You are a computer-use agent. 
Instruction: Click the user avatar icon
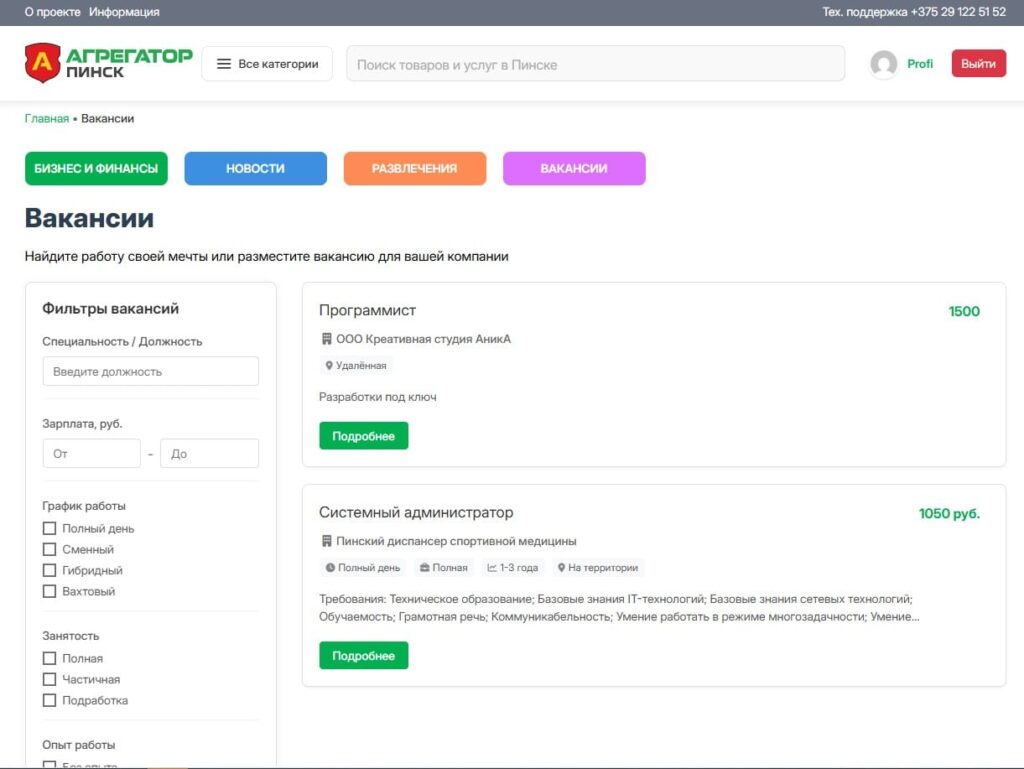point(883,64)
